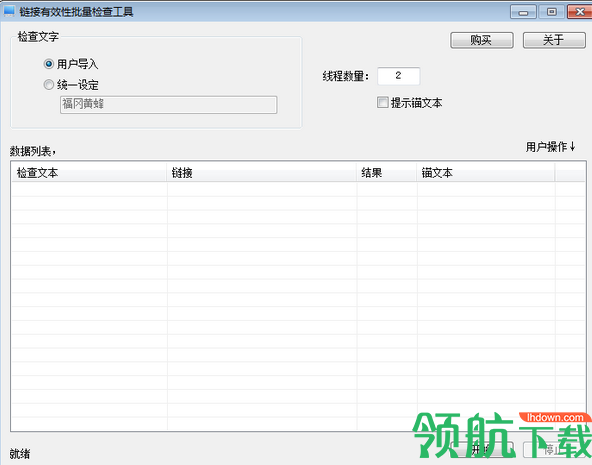The image size is (592, 465).
Task: Click the 锚文本 column header
Action: click(486, 173)
